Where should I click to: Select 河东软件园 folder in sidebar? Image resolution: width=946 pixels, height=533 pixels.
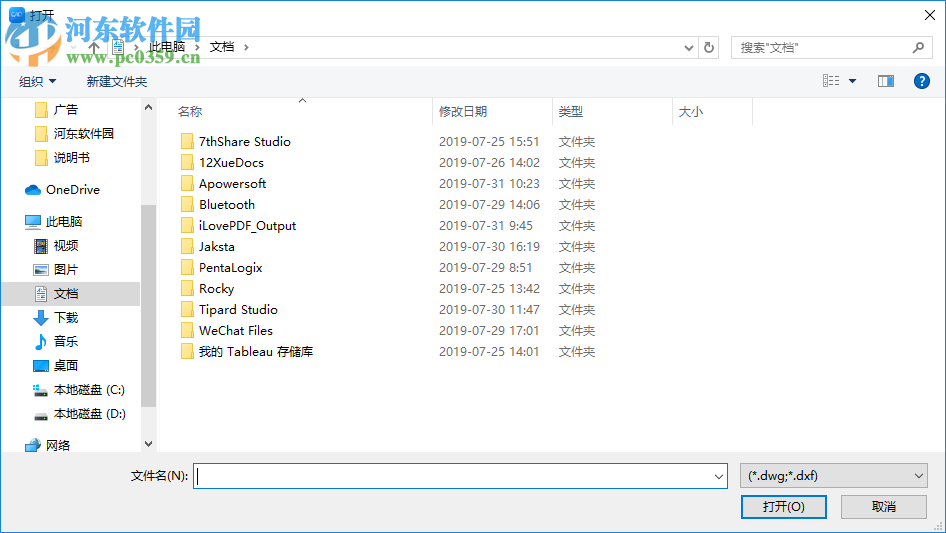[84, 133]
